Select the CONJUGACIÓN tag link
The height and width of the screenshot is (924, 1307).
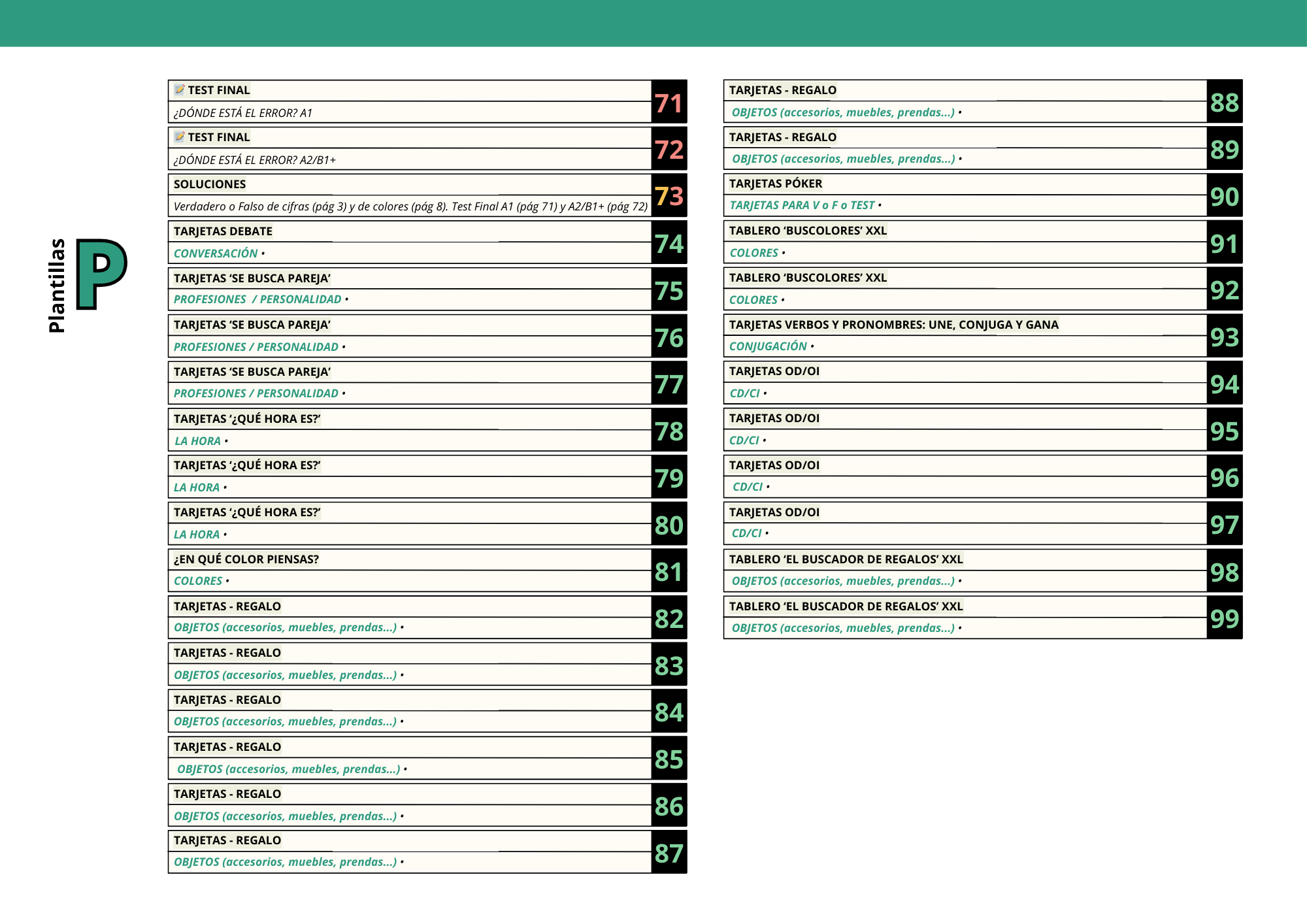pyautogui.click(x=768, y=346)
